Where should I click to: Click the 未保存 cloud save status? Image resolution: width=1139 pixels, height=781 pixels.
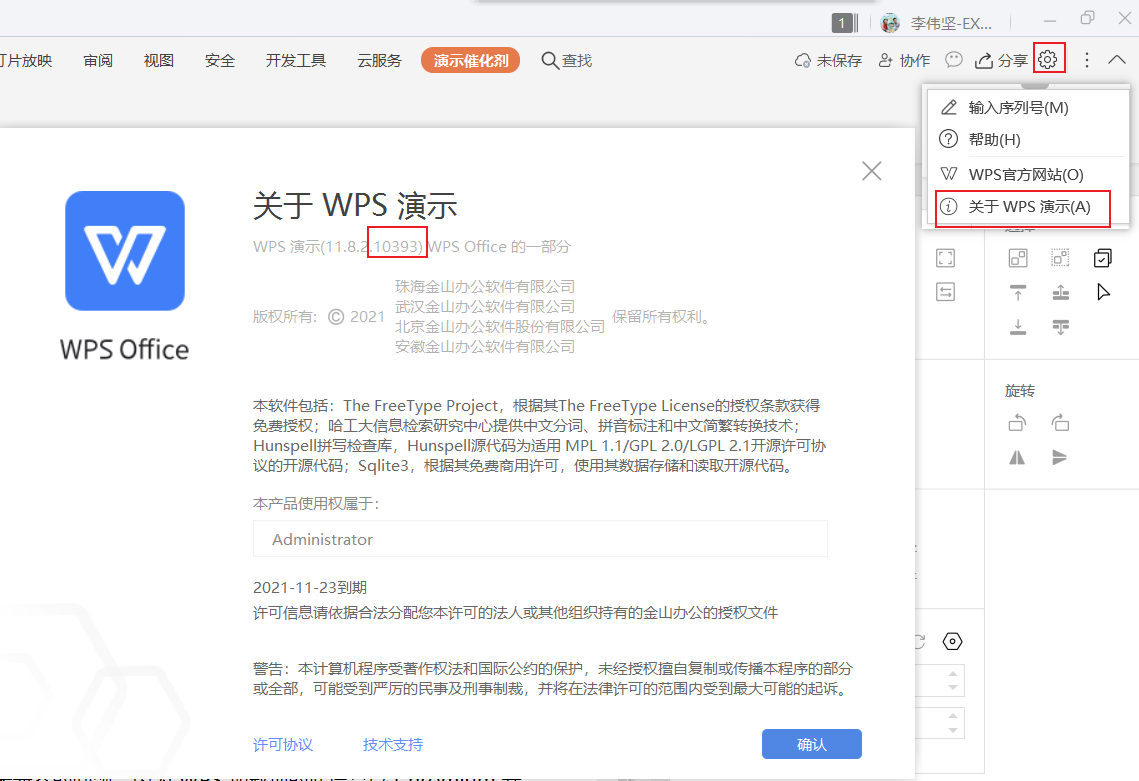tap(828, 60)
